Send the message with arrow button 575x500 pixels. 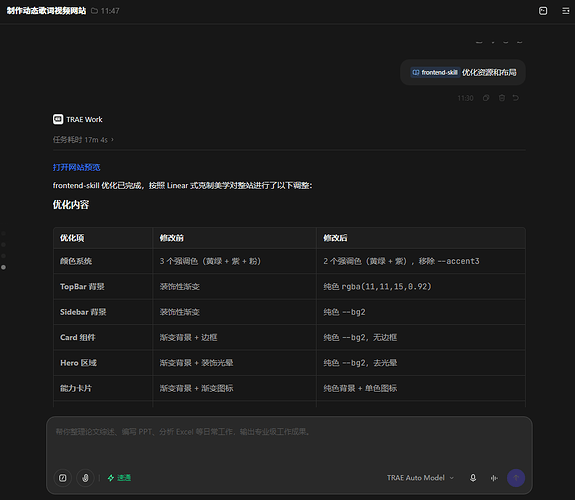[x=516, y=478]
